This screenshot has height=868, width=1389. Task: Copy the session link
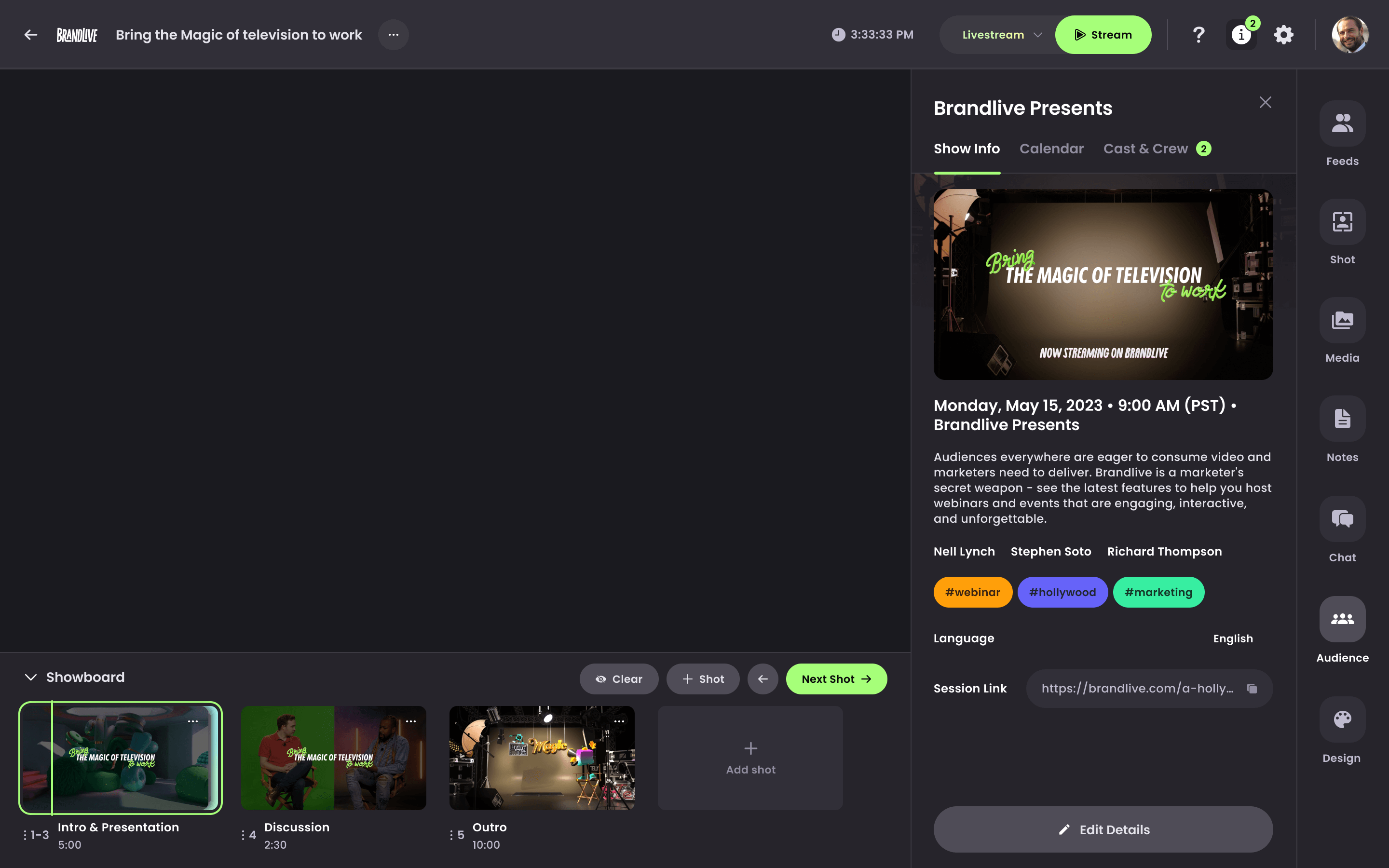pyautogui.click(x=1252, y=688)
